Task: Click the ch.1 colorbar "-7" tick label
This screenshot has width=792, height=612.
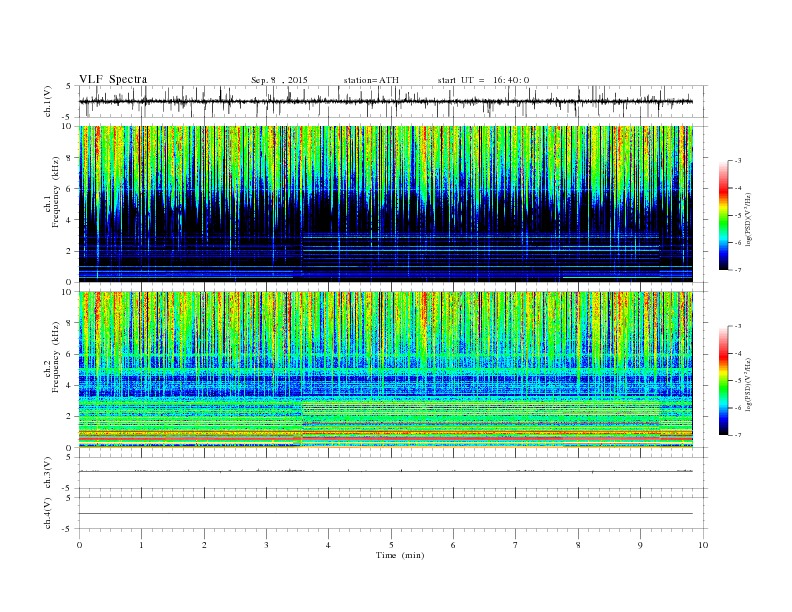Action: pyautogui.click(x=737, y=270)
